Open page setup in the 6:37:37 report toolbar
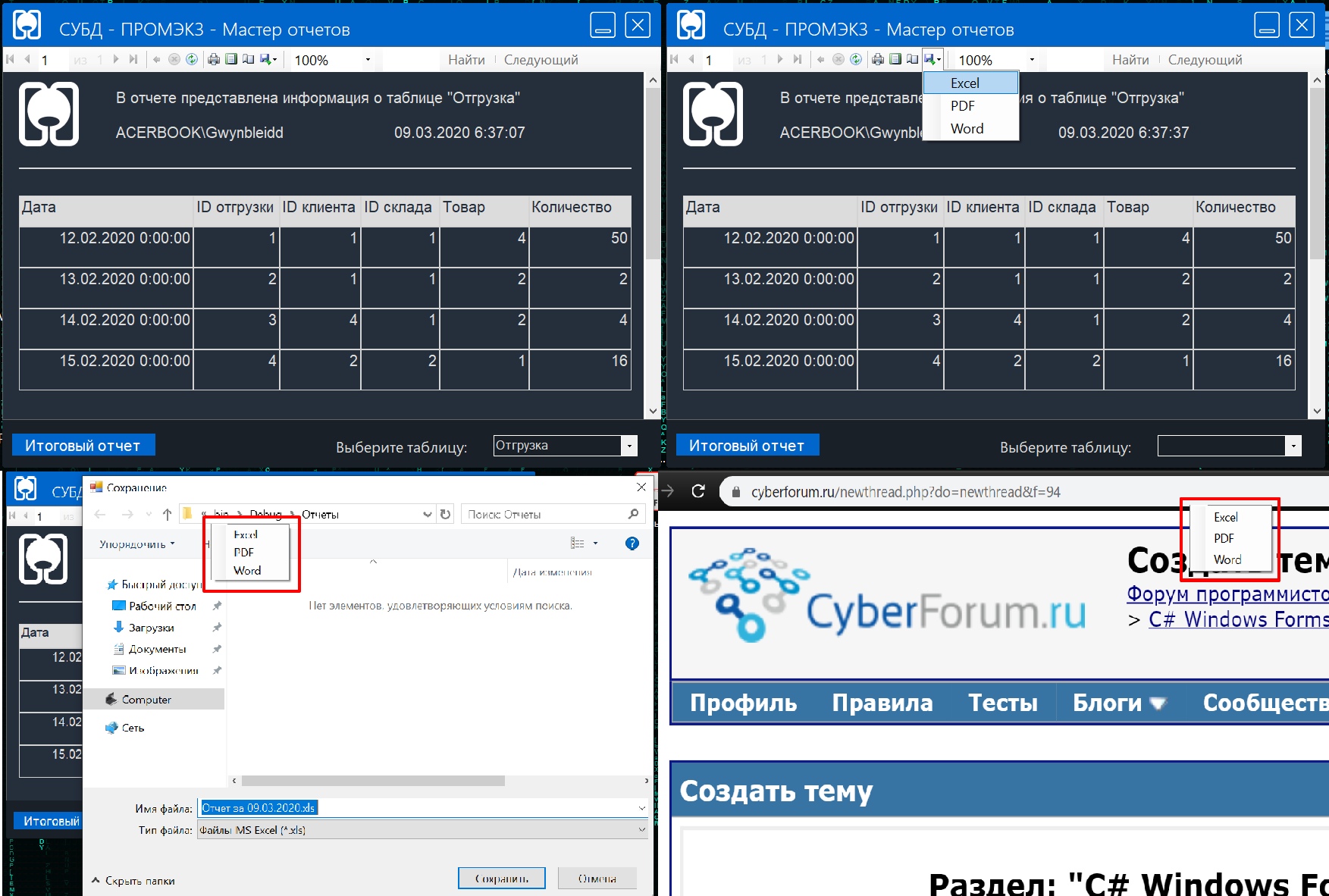Screen dimensions: 1329x896 tap(913, 59)
